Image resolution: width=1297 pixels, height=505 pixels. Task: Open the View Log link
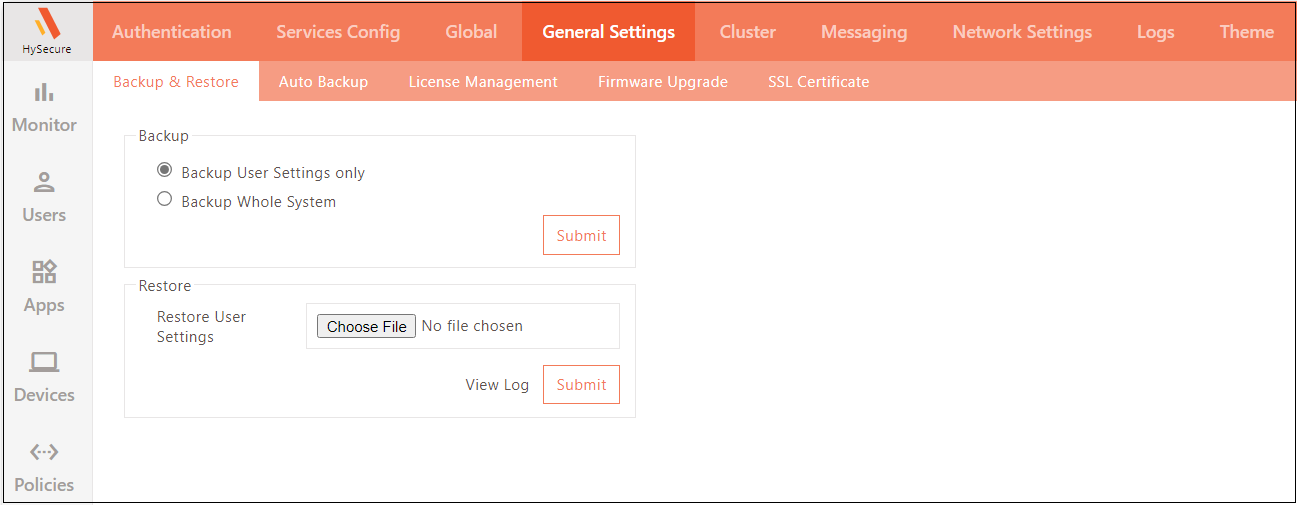(497, 385)
